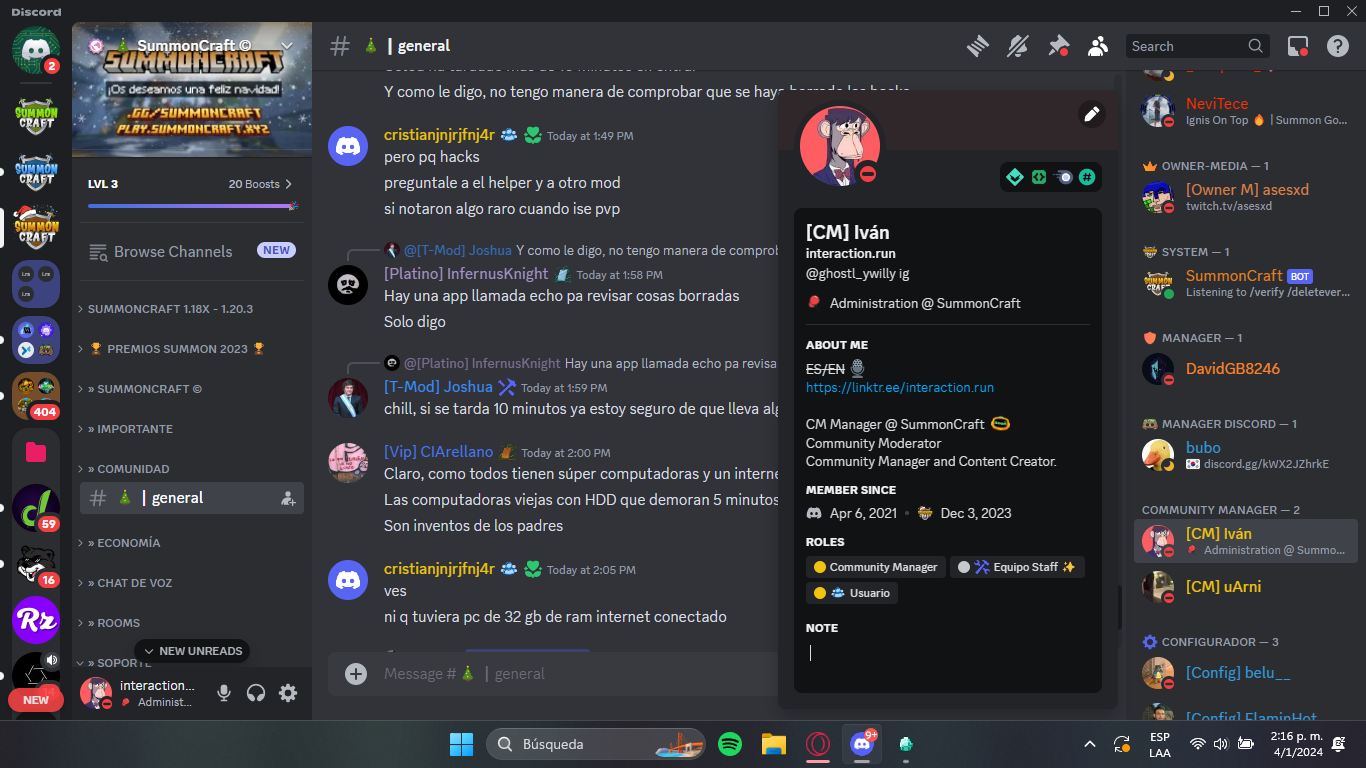
Task: Open purple Rz server icon
Action: 36,620
